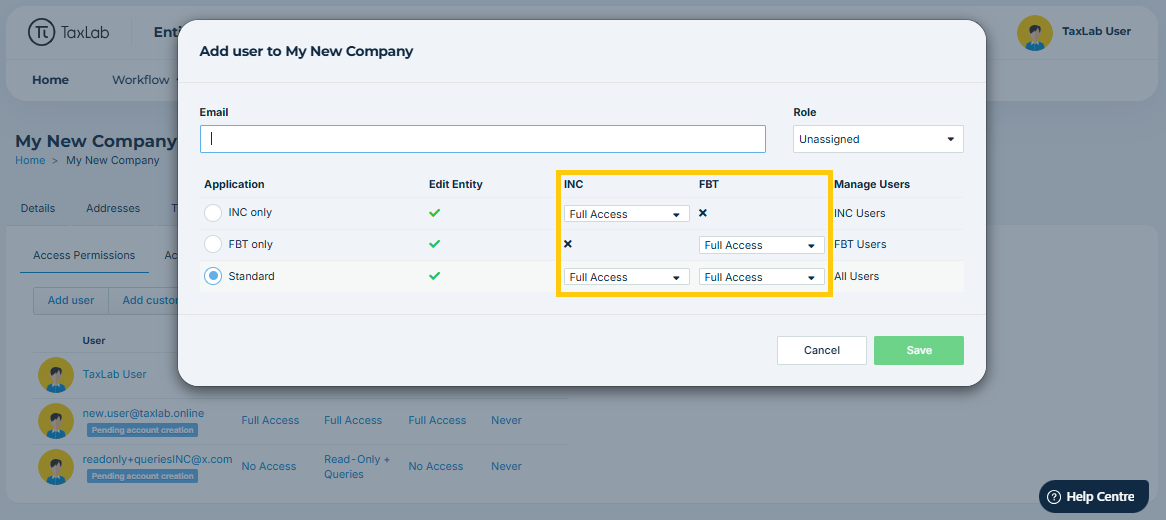Click first No Access cell for readonly+queriesINC
Screen dimensions: 1166x520
tap(268, 466)
